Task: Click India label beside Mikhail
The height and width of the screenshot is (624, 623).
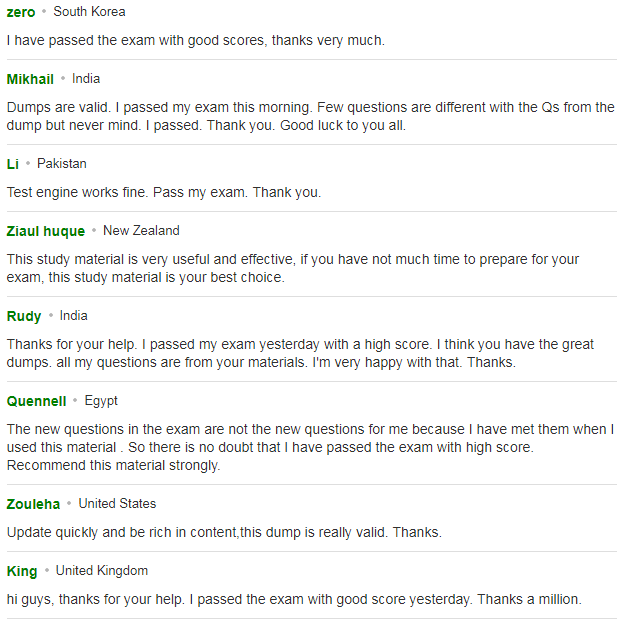Action: coord(86,78)
